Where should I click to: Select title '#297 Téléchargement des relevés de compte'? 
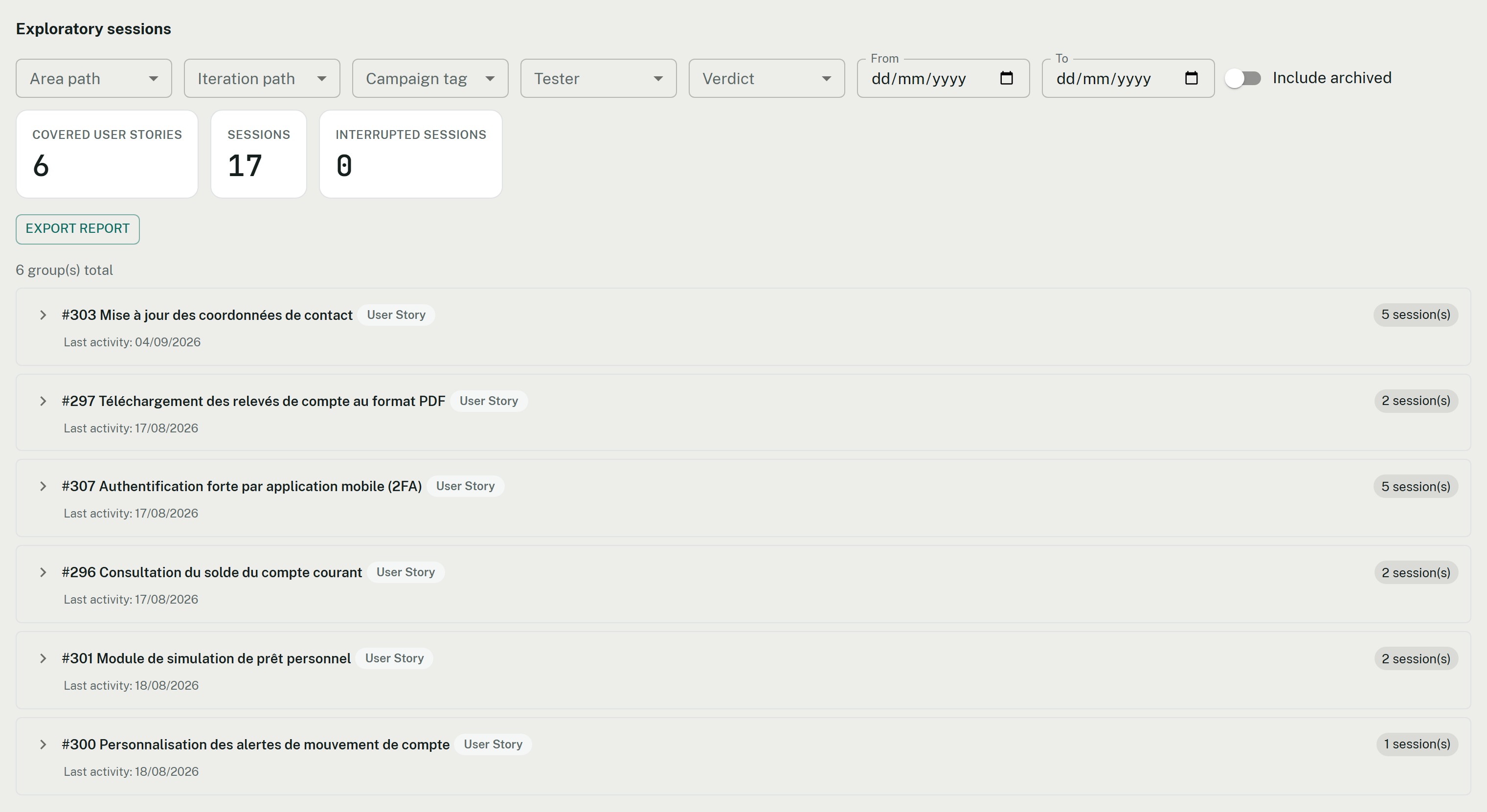click(x=253, y=401)
